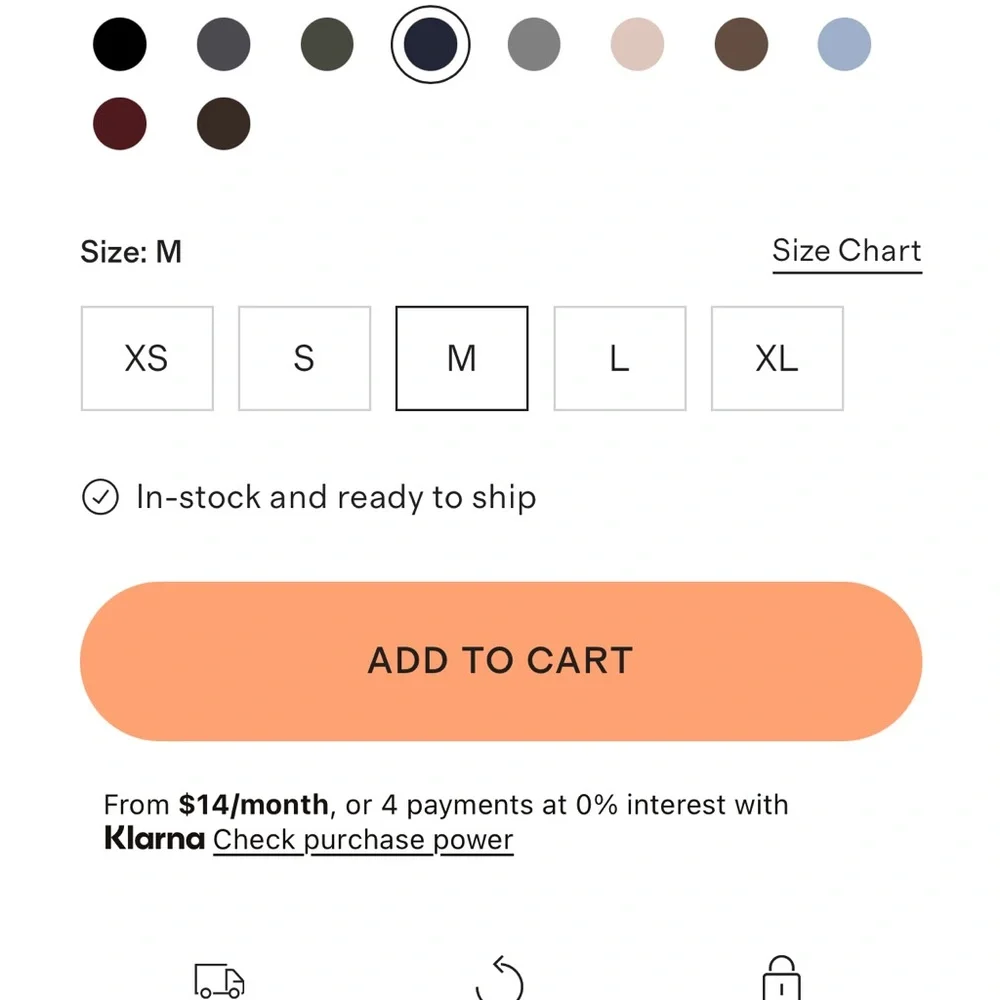Pick size L
This screenshot has width=1000, height=1000.
pyautogui.click(x=620, y=358)
